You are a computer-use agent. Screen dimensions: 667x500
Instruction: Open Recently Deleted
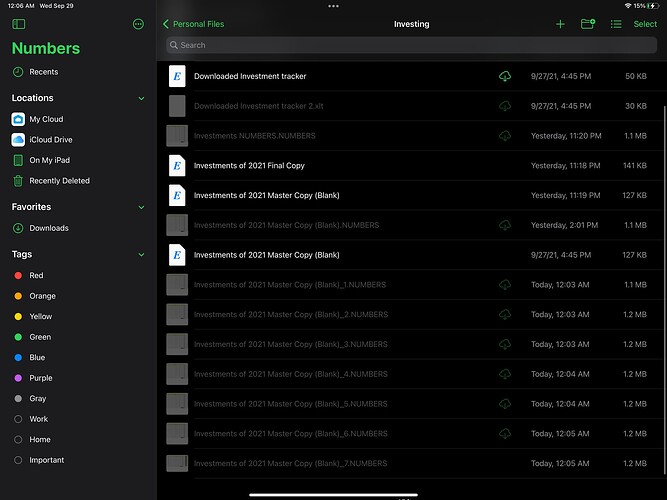click(60, 181)
